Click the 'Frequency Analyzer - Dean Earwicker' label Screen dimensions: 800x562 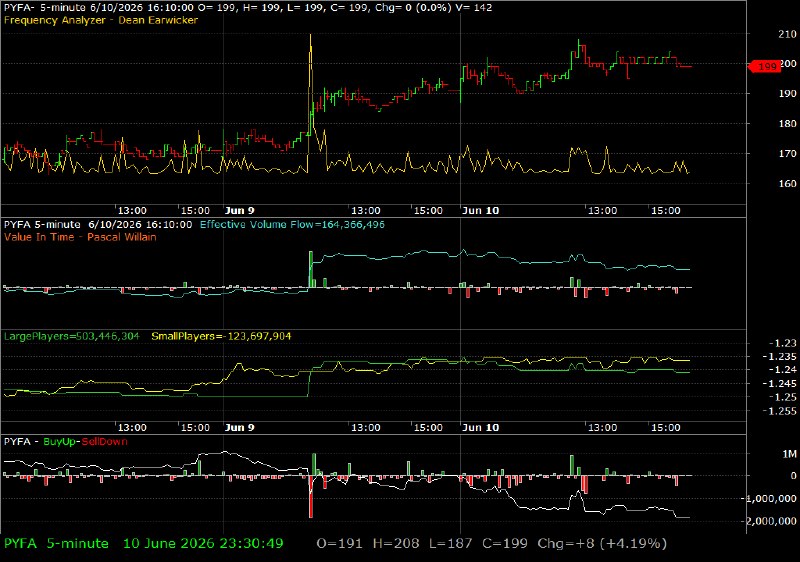click(x=101, y=20)
